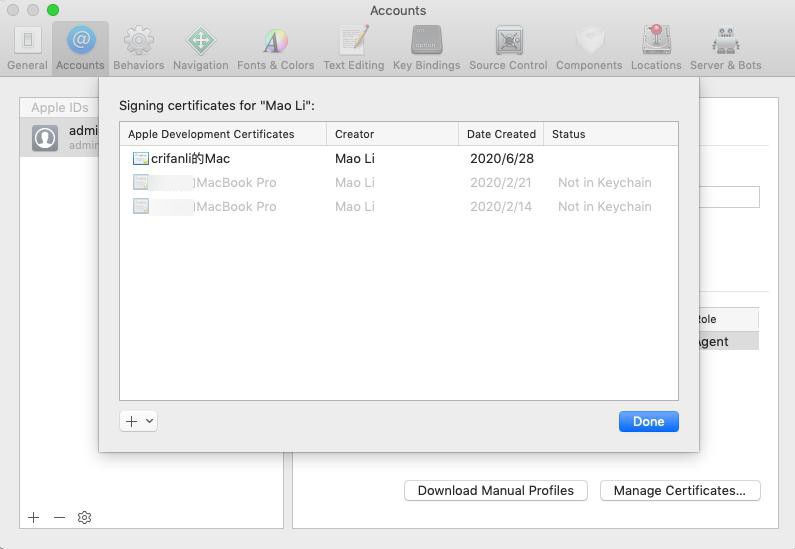Click the green zoom window button

(53, 10)
